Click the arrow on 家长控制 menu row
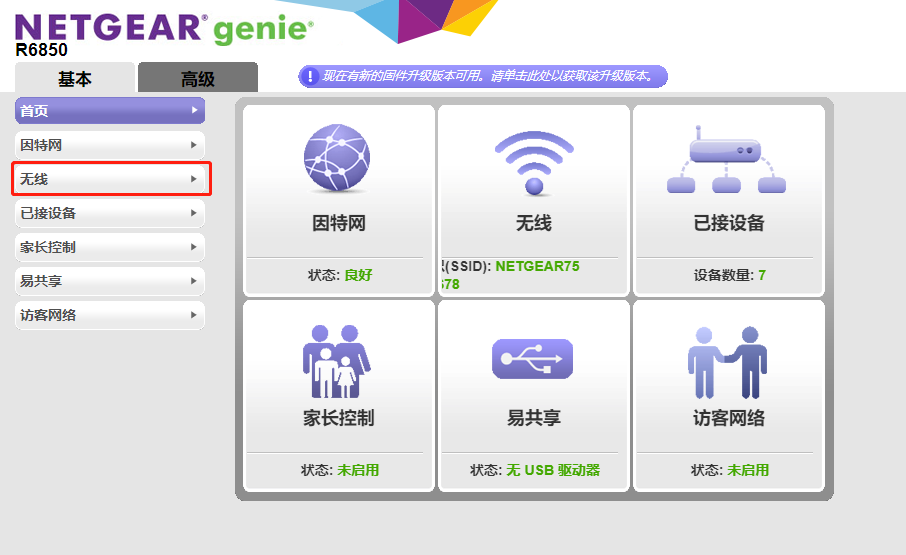Image resolution: width=906 pixels, height=555 pixels. pos(194,247)
